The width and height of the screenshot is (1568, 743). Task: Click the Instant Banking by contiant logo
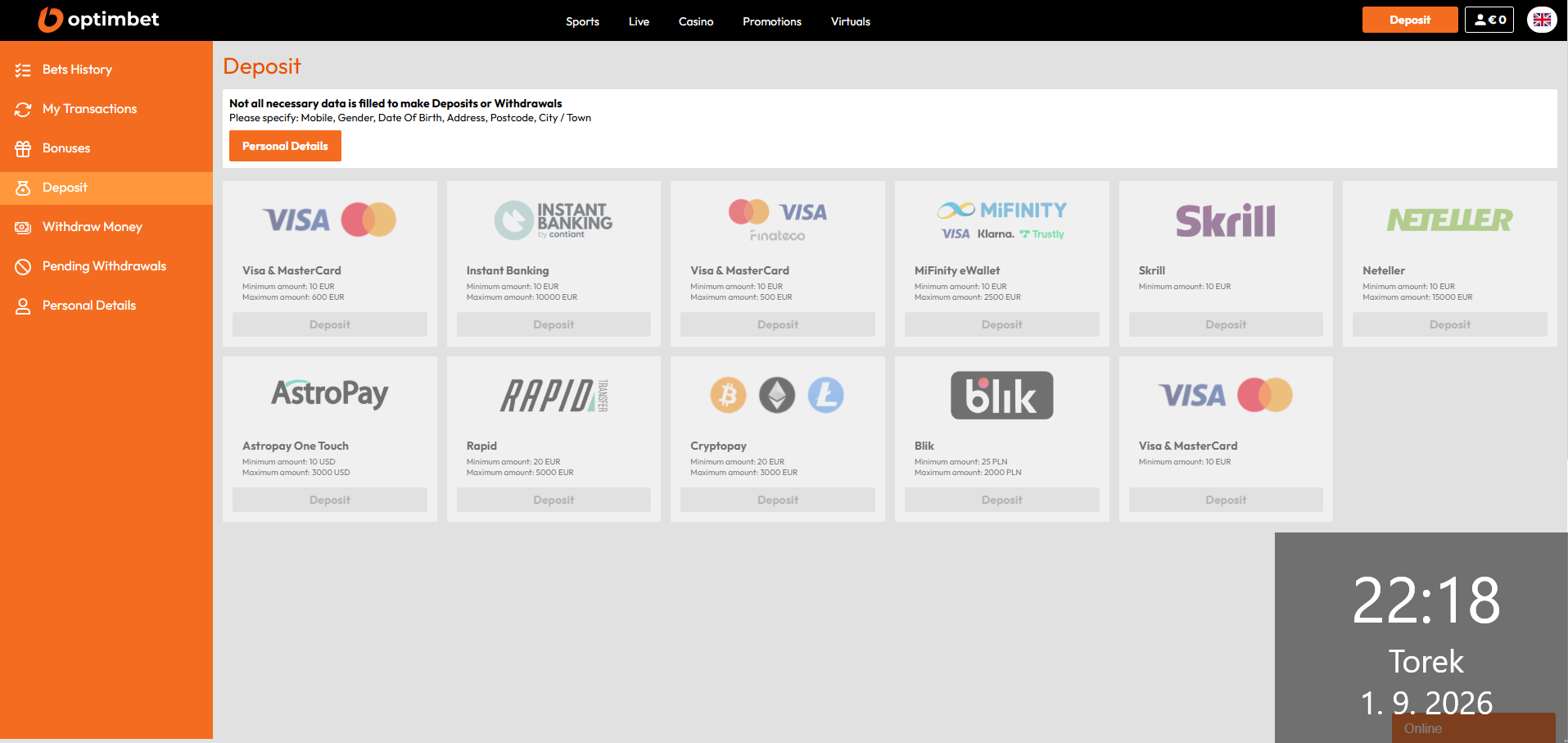click(554, 220)
